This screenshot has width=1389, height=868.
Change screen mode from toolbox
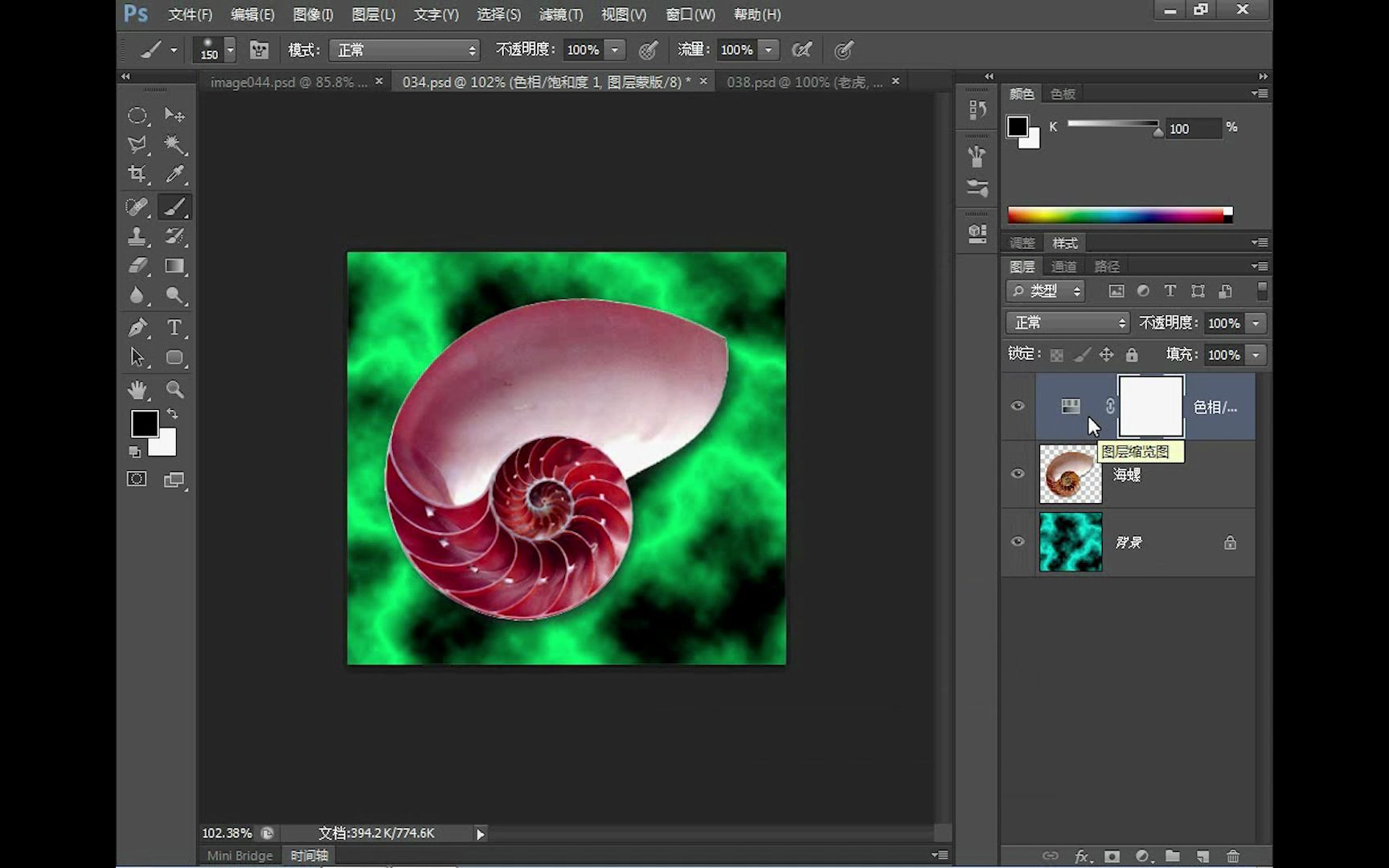tap(174, 480)
